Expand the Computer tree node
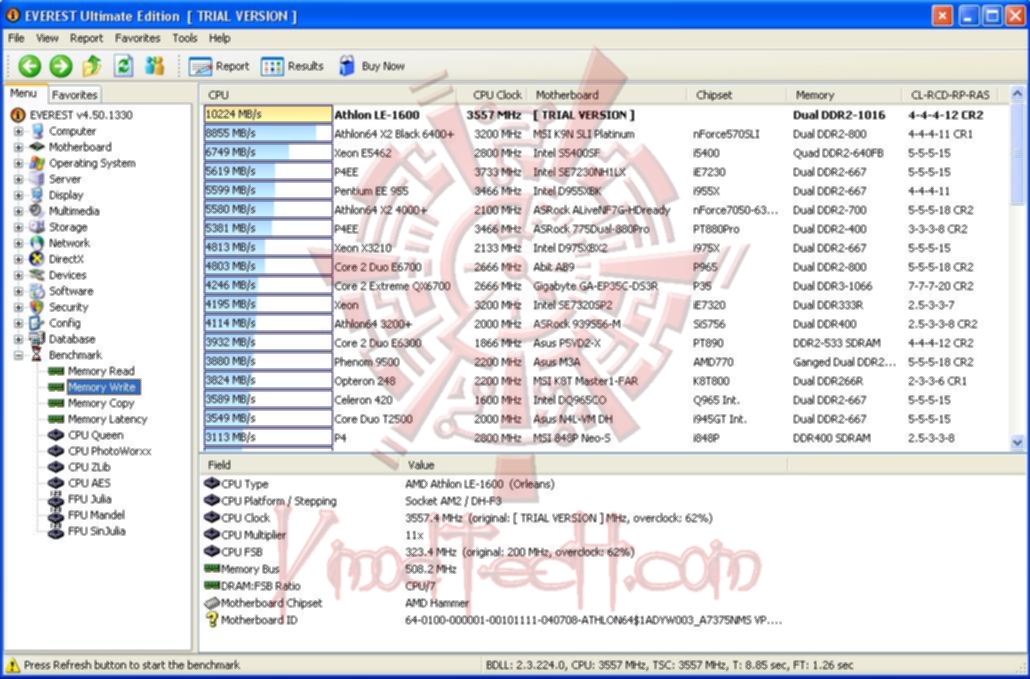Screen dimensions: 1030x679 tap(18, 131)
